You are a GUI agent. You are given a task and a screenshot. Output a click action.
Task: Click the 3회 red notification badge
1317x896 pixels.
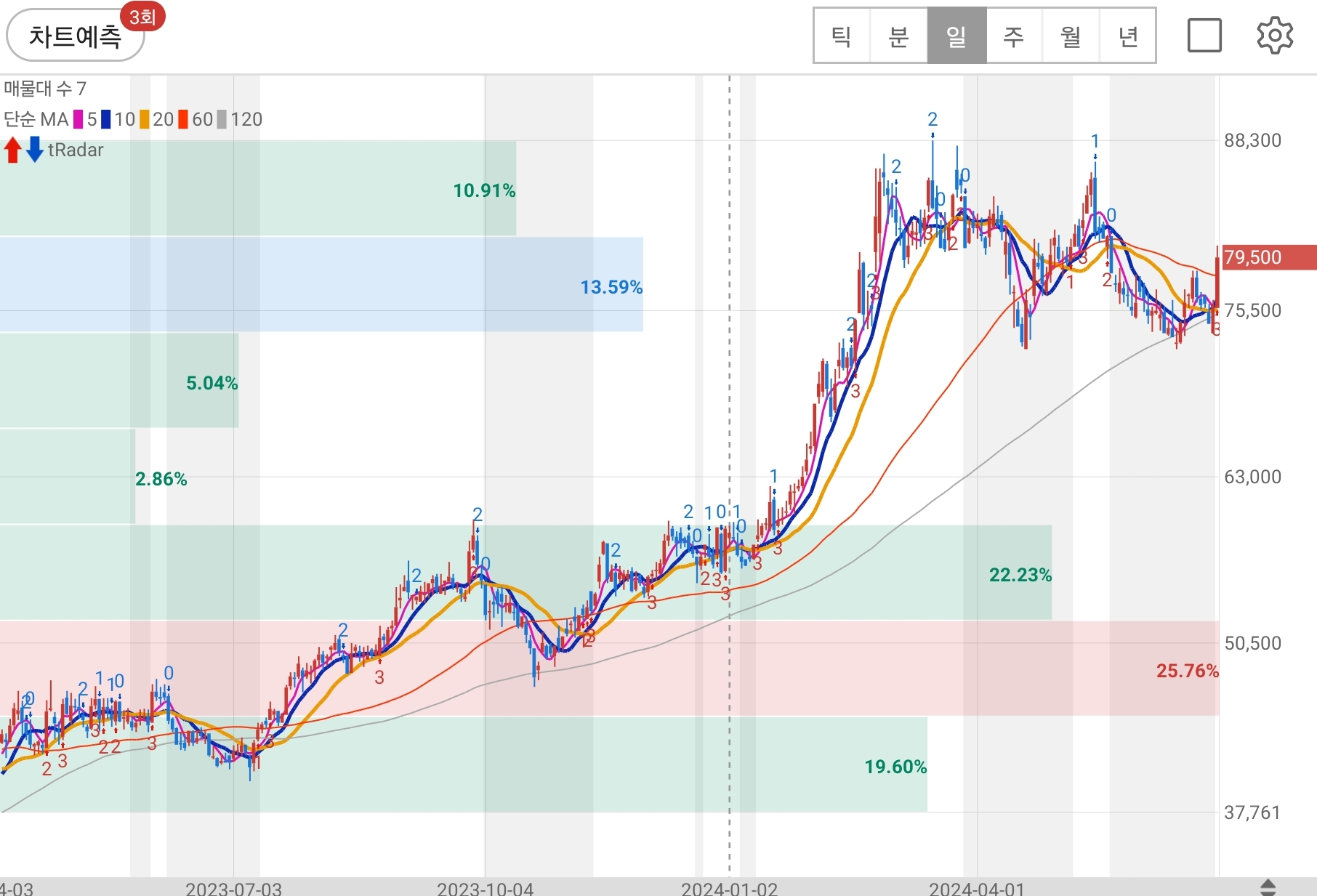pyautogui.click(x=143, y=17)
